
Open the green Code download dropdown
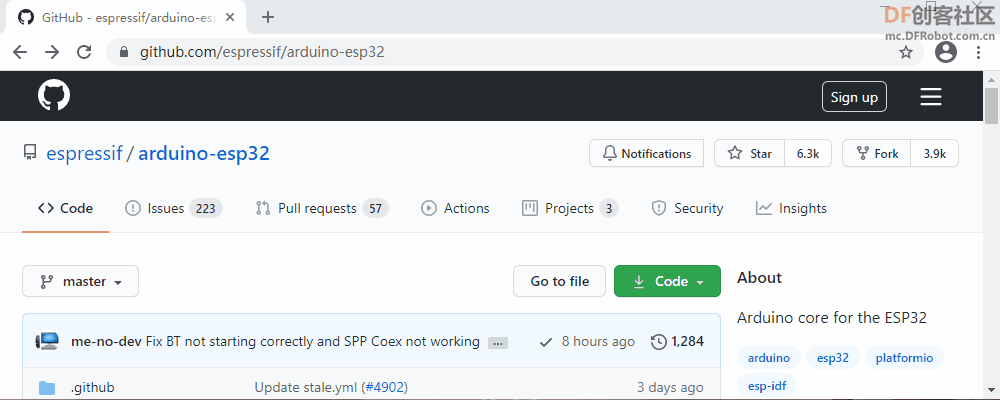pyautogui.click(x=667, y=281)
